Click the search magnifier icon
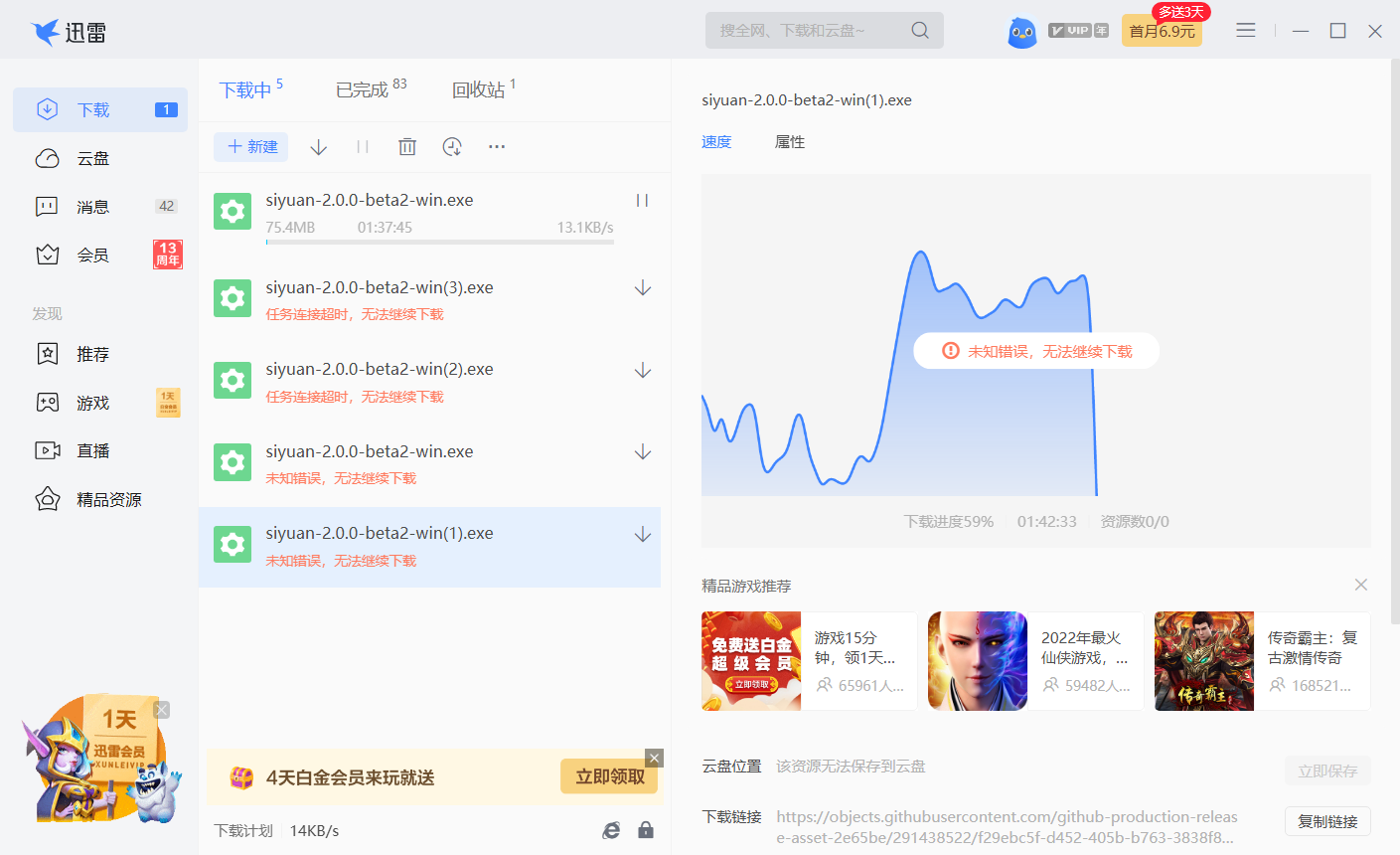1400x855 pixels. pyautogui.click(x=920, y=31)
